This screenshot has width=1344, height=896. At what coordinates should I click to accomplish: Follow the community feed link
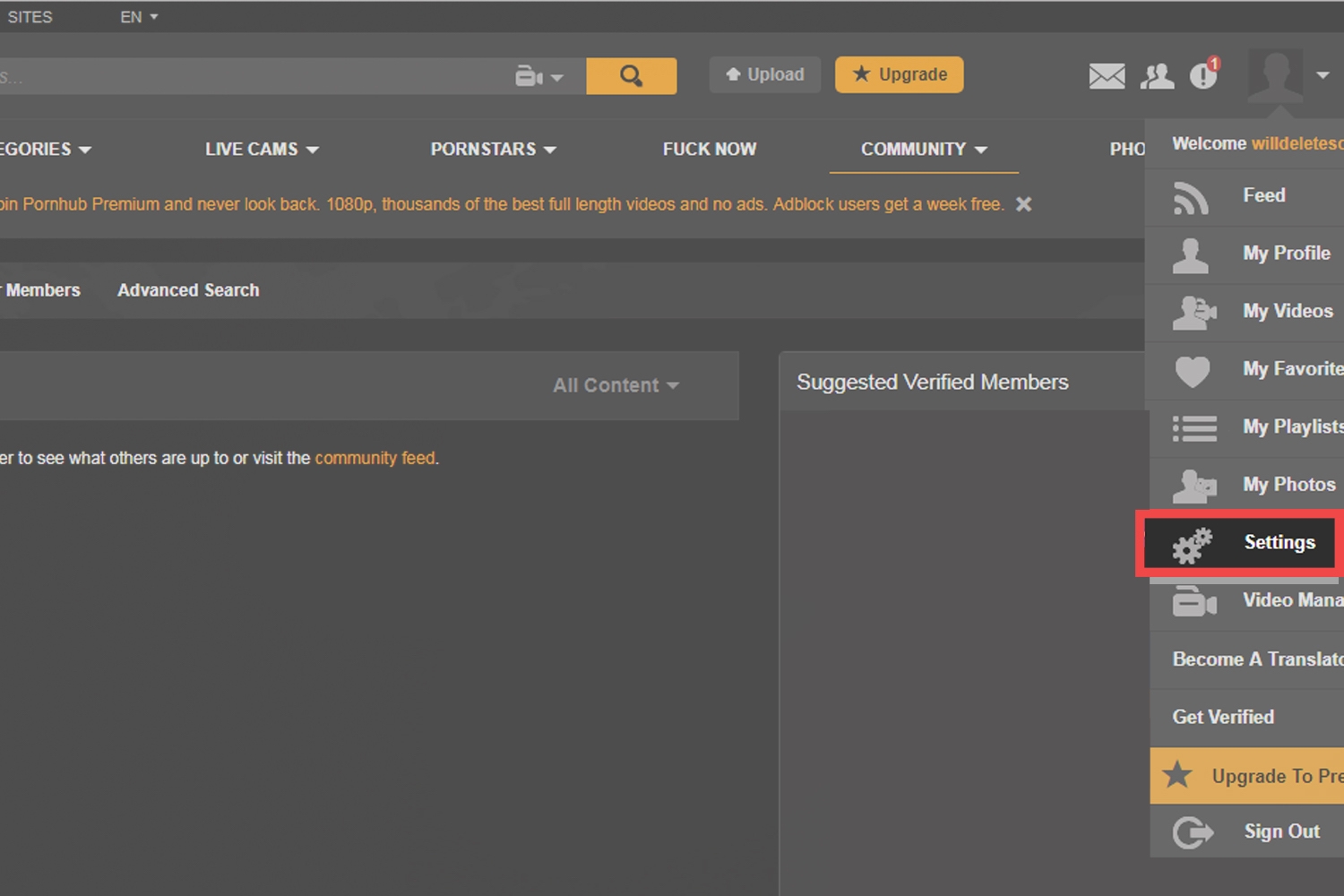(375, 458)
